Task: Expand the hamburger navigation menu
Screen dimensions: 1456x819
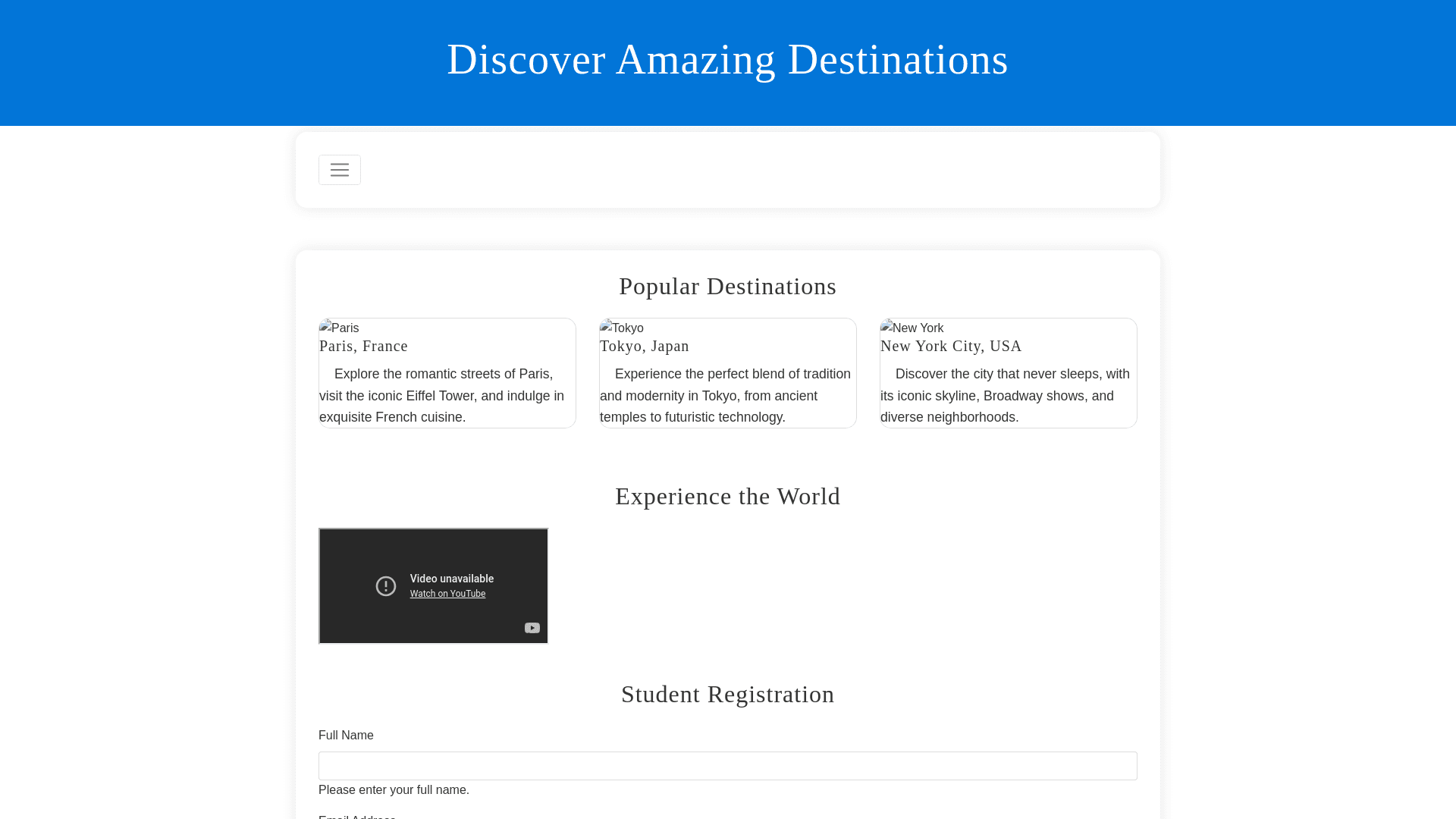Action: [339, 170]
